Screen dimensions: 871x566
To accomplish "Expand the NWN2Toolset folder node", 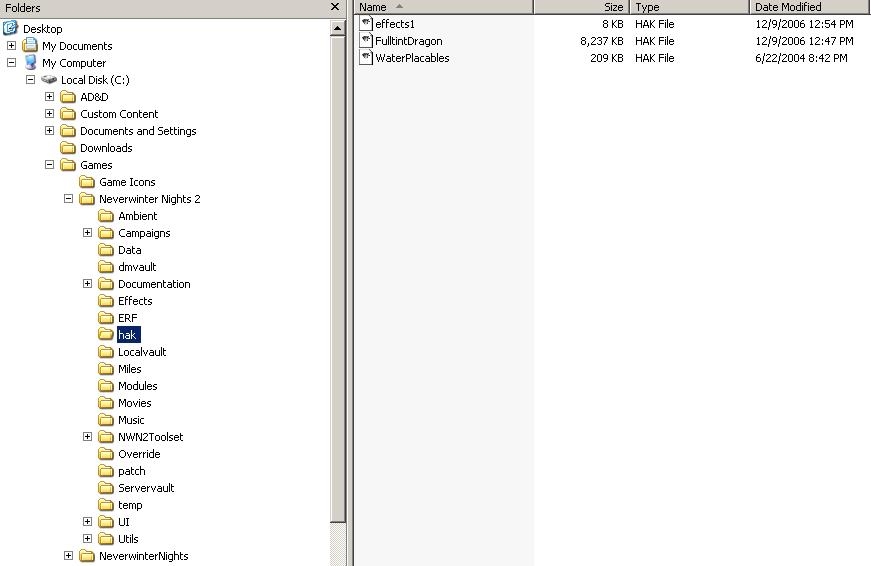I will [87, 437].
